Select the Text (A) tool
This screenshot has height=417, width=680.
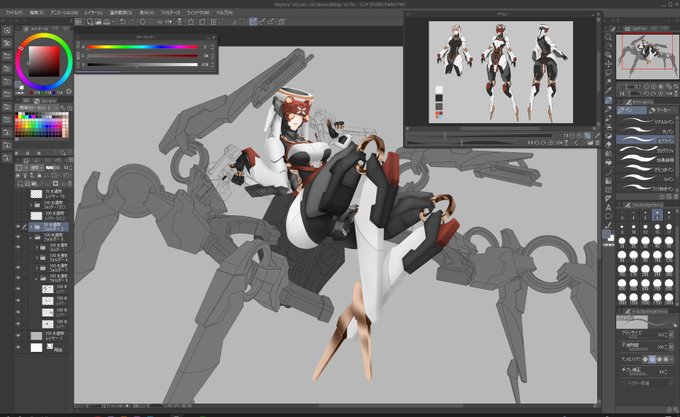(608, 207)
